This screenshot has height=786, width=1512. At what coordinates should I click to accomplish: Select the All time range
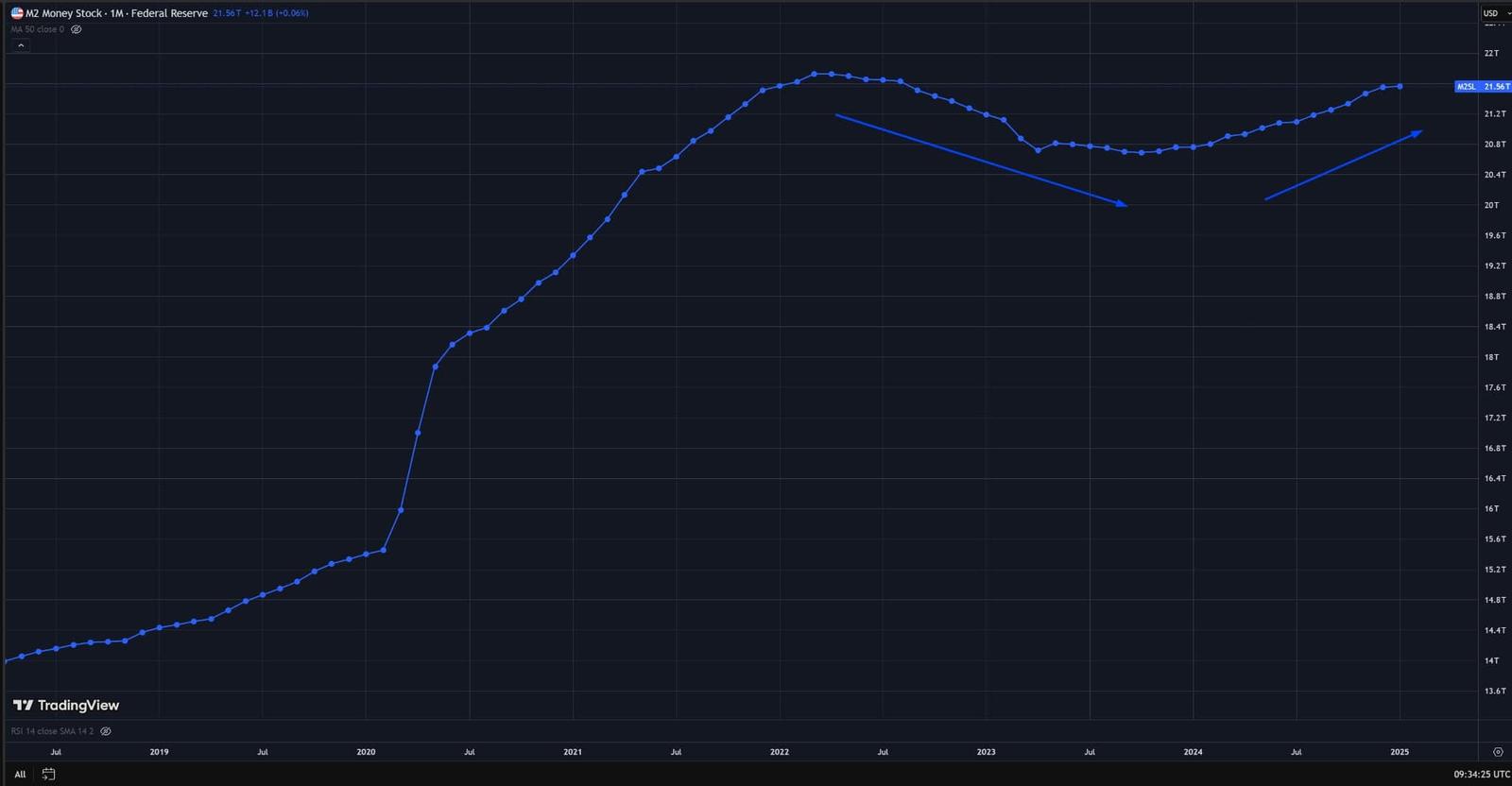click(20, 774)
